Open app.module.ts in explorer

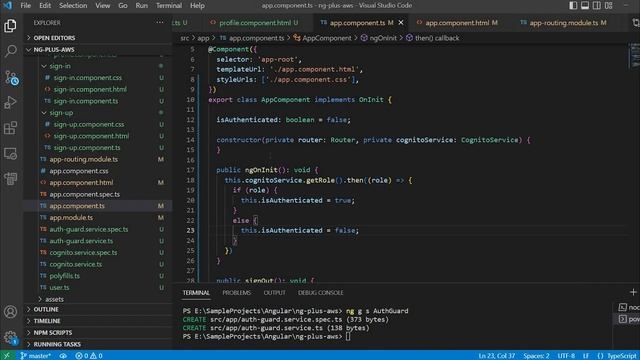pyautogui.click(x=98, y=218)
